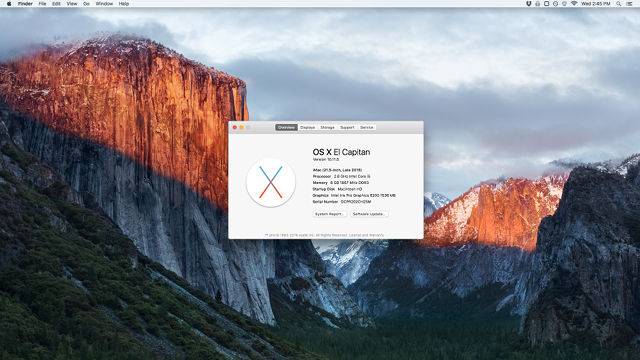Open the Go menu

[x=87, y=4]
